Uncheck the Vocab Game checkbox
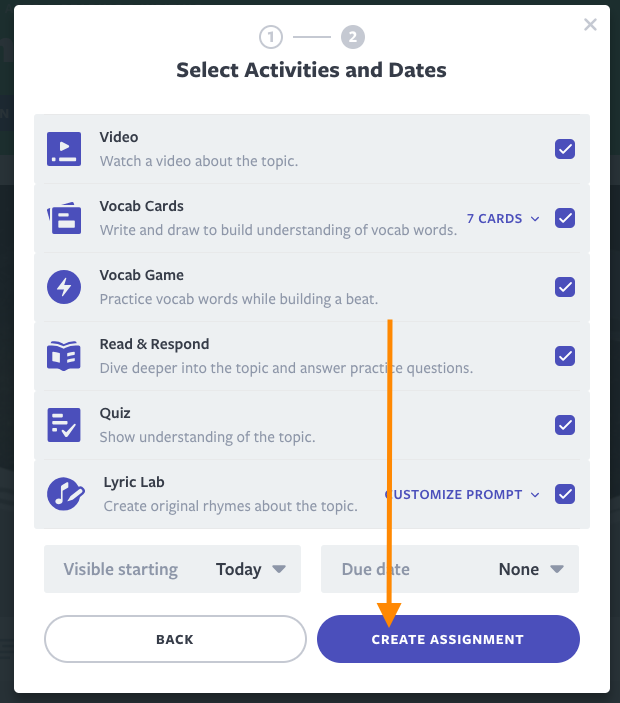This screenshot has height=703, width=620. 565,287
